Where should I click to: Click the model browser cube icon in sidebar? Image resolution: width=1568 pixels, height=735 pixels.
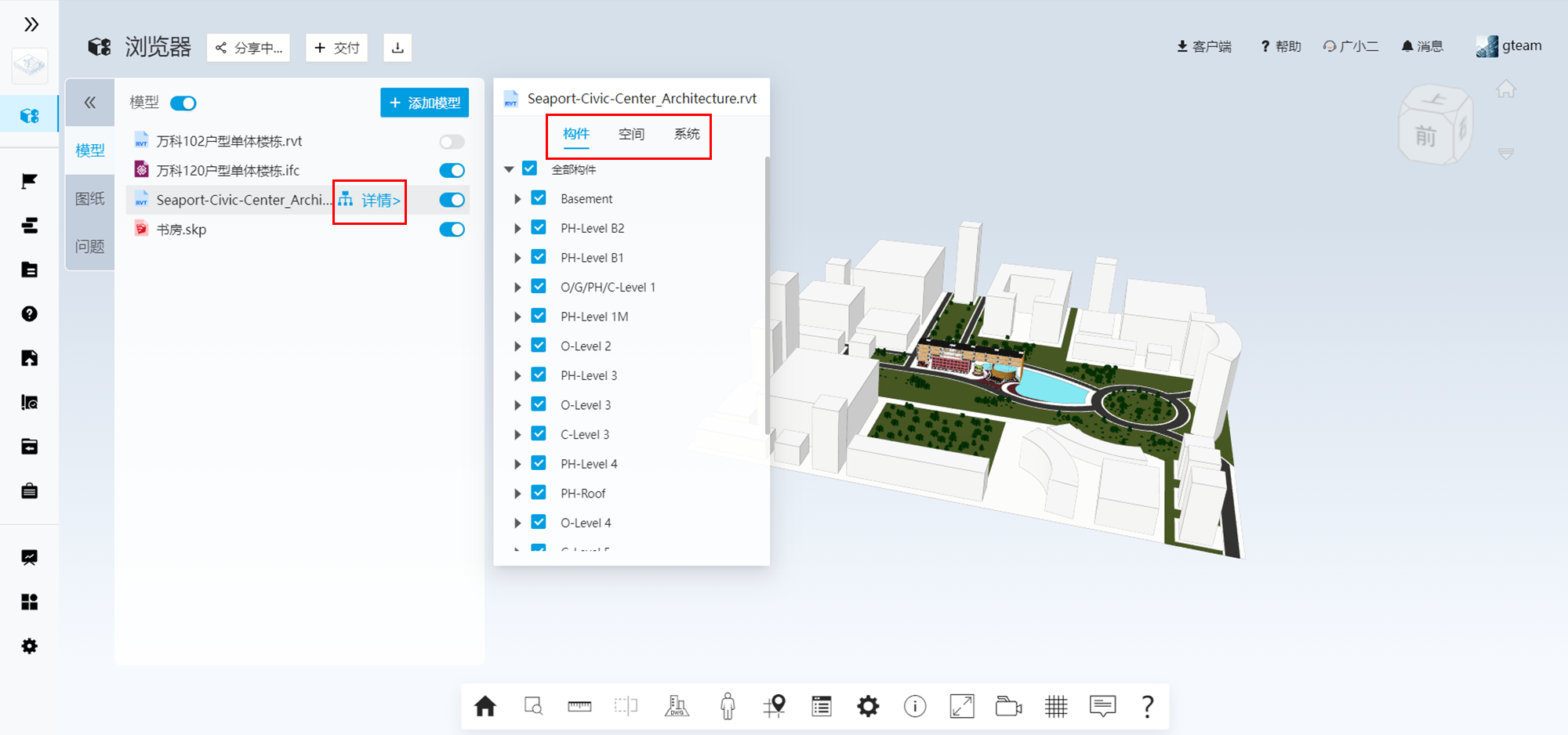30,116
